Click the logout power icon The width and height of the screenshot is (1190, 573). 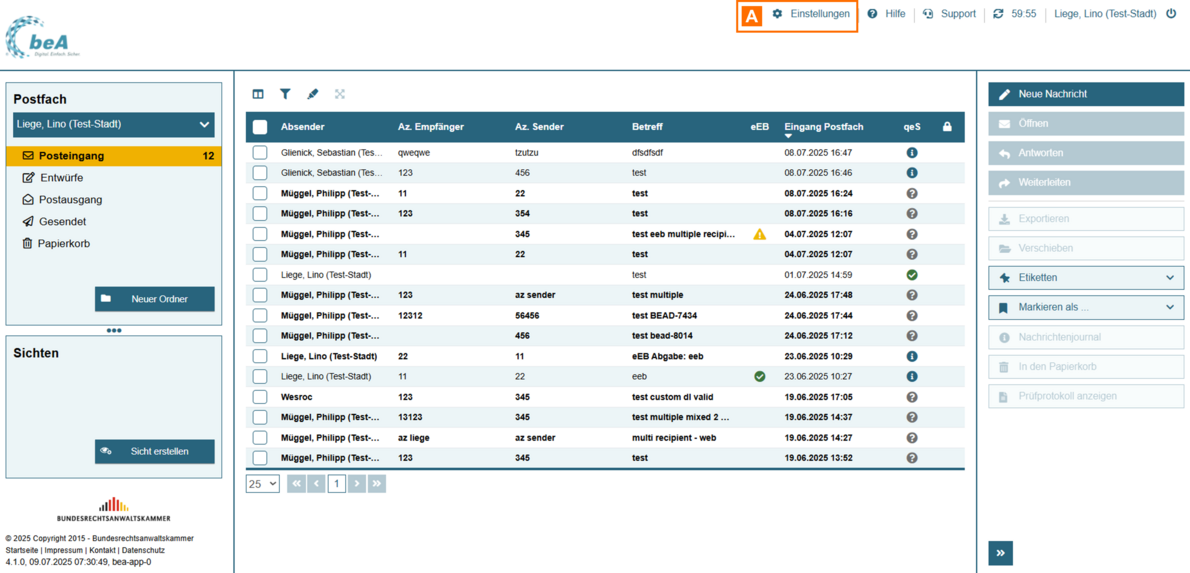coord(1171,14)
